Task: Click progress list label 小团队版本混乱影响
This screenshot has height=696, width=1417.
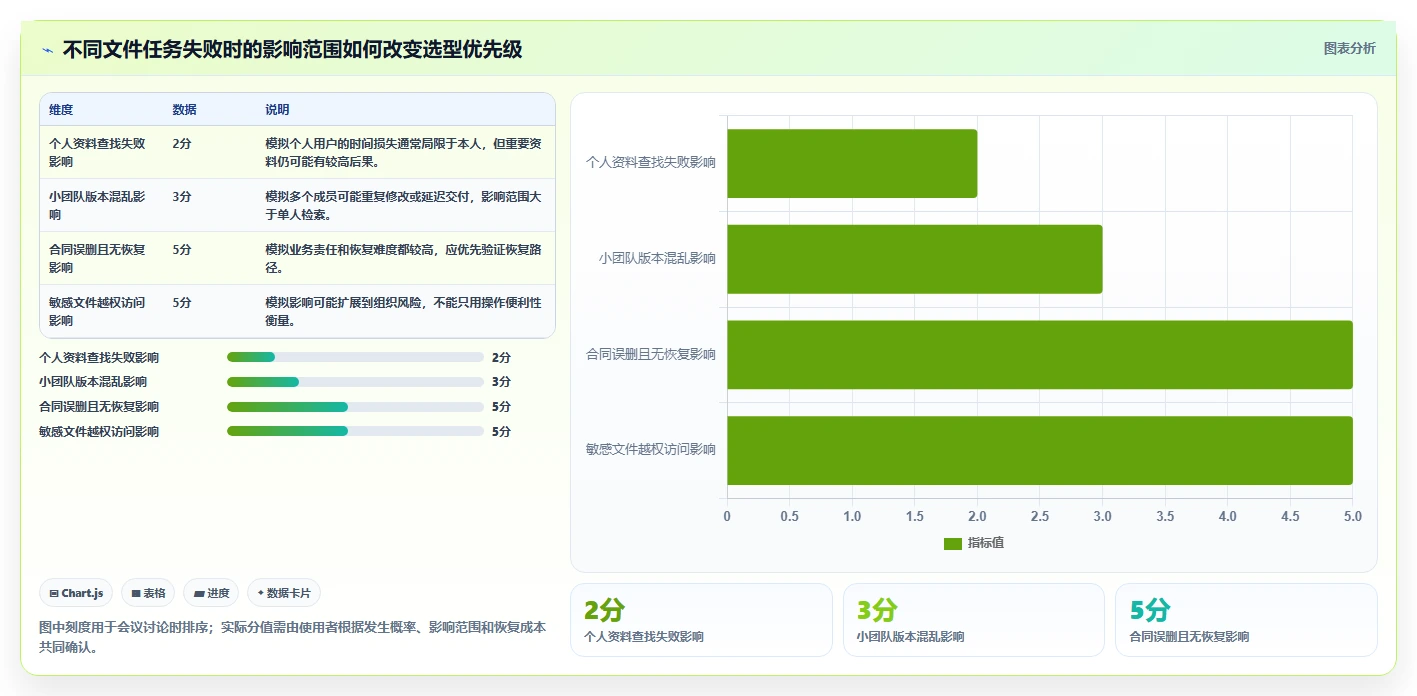Action: pyautogui.click(x=93, y=382)
